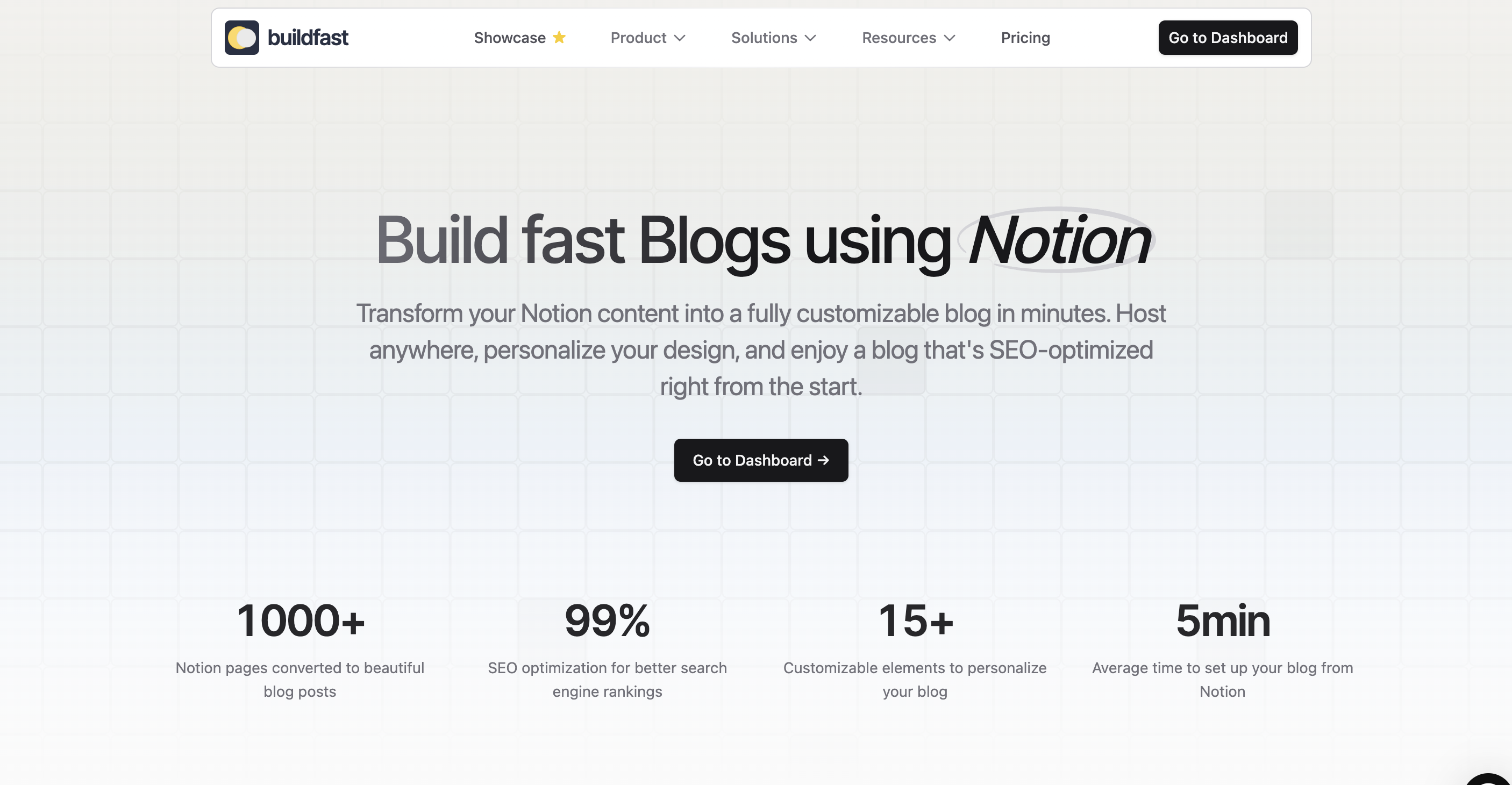
Task: Click the 99% SEO optimization statistic
Action: coord(607,620)
